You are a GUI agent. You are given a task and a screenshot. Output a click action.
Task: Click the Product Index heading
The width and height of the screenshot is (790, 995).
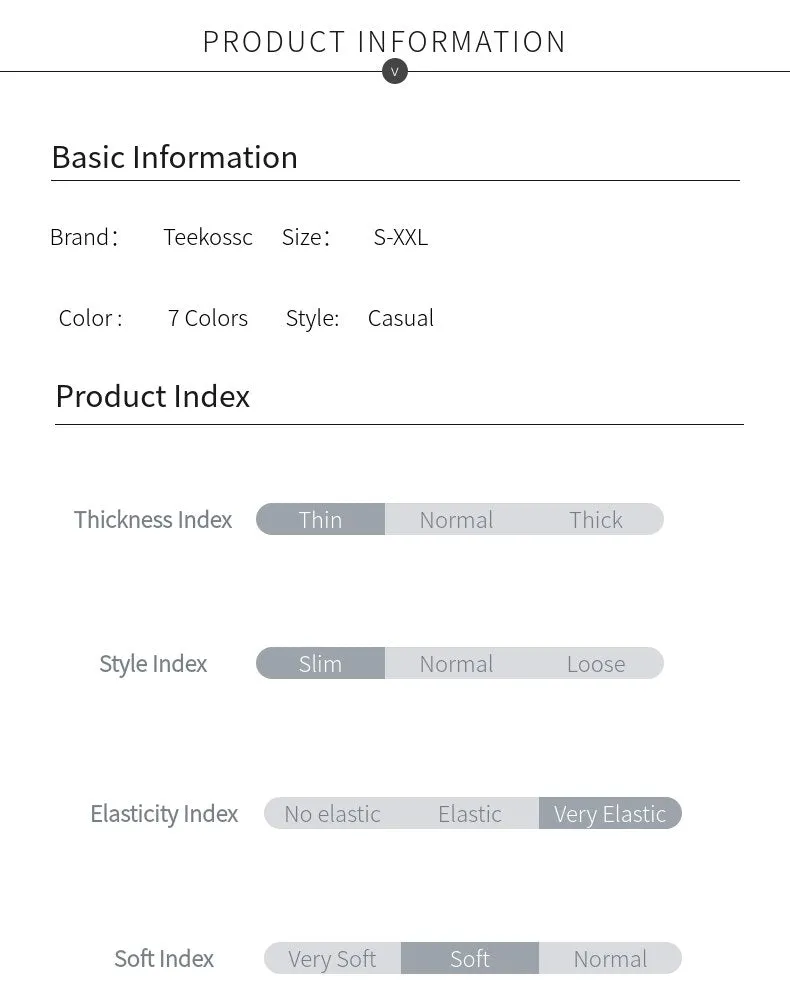coord(153,396)
